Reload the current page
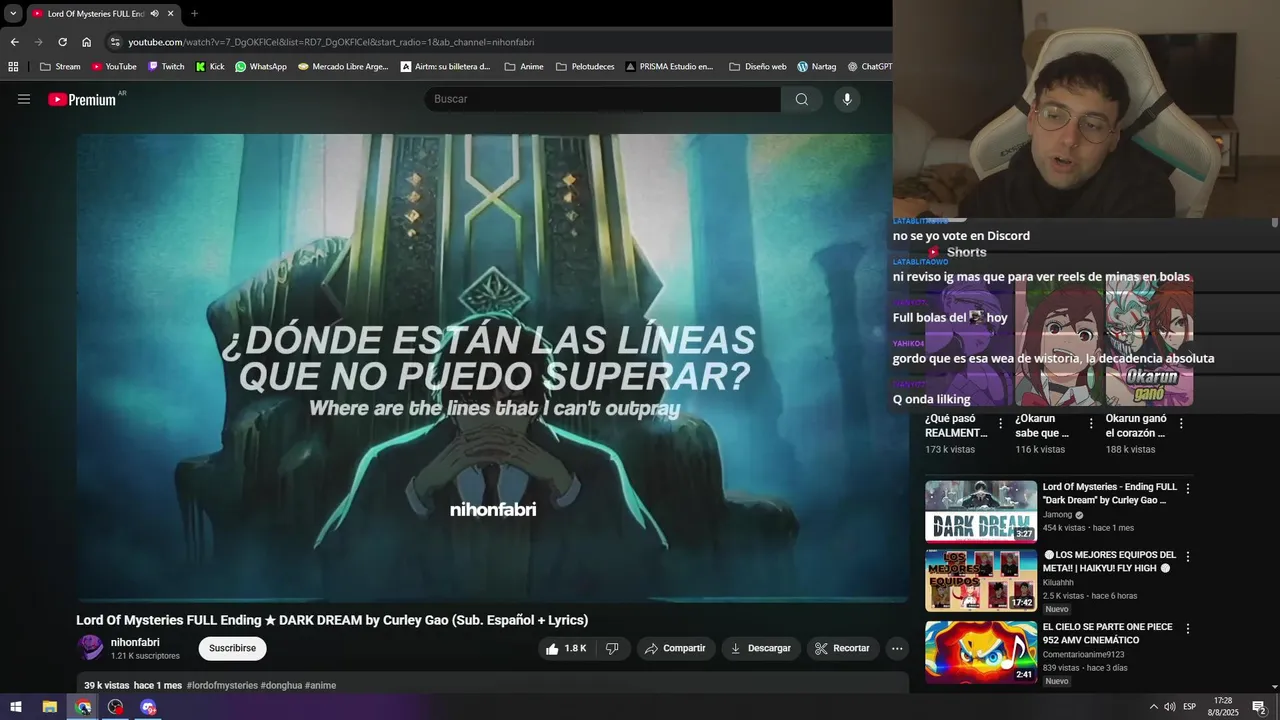Image resolution: width=1280 pixels, height=720 pixels. coord(62,42)
